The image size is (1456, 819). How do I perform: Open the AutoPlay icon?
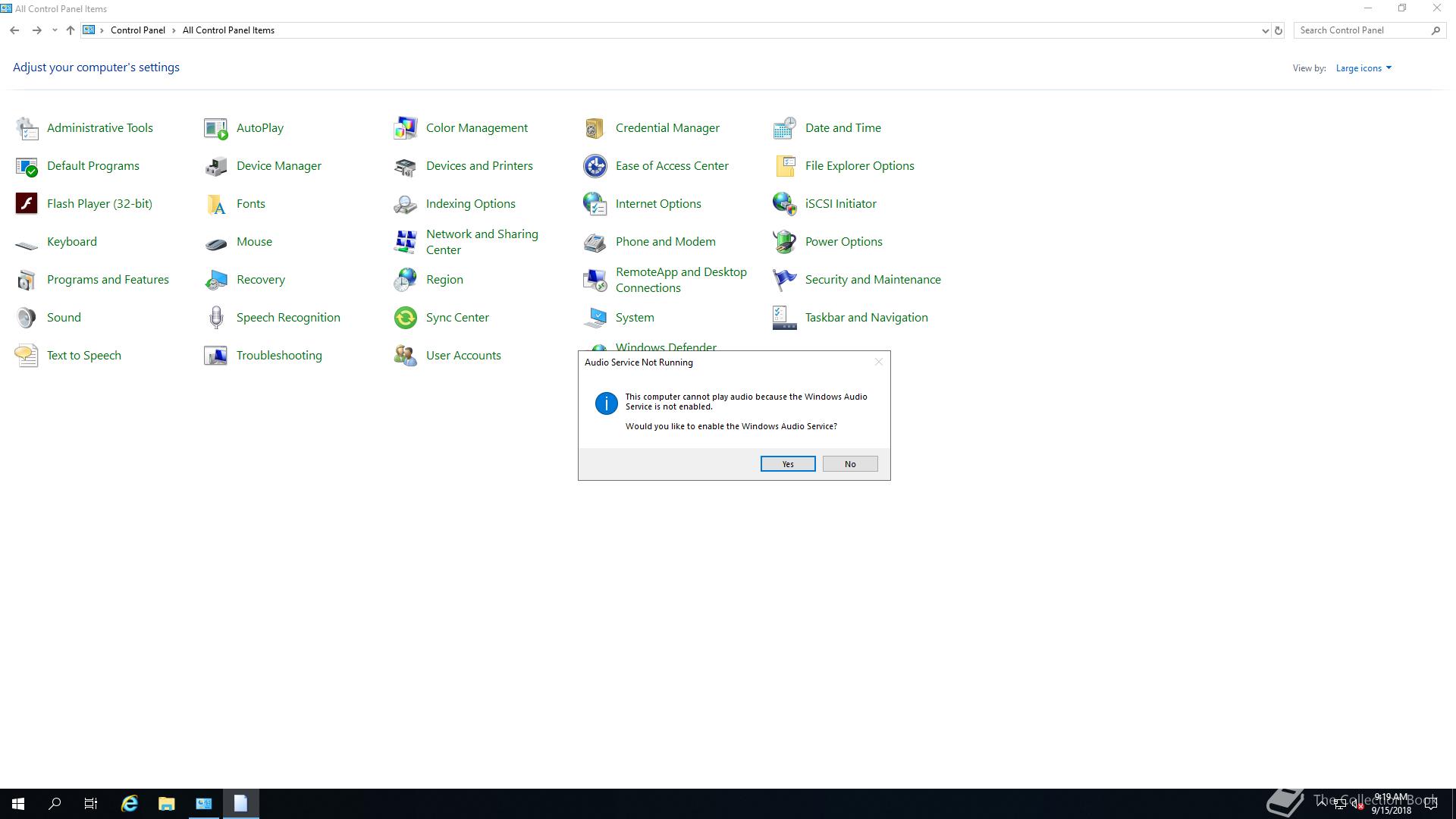tap(216, 128)
